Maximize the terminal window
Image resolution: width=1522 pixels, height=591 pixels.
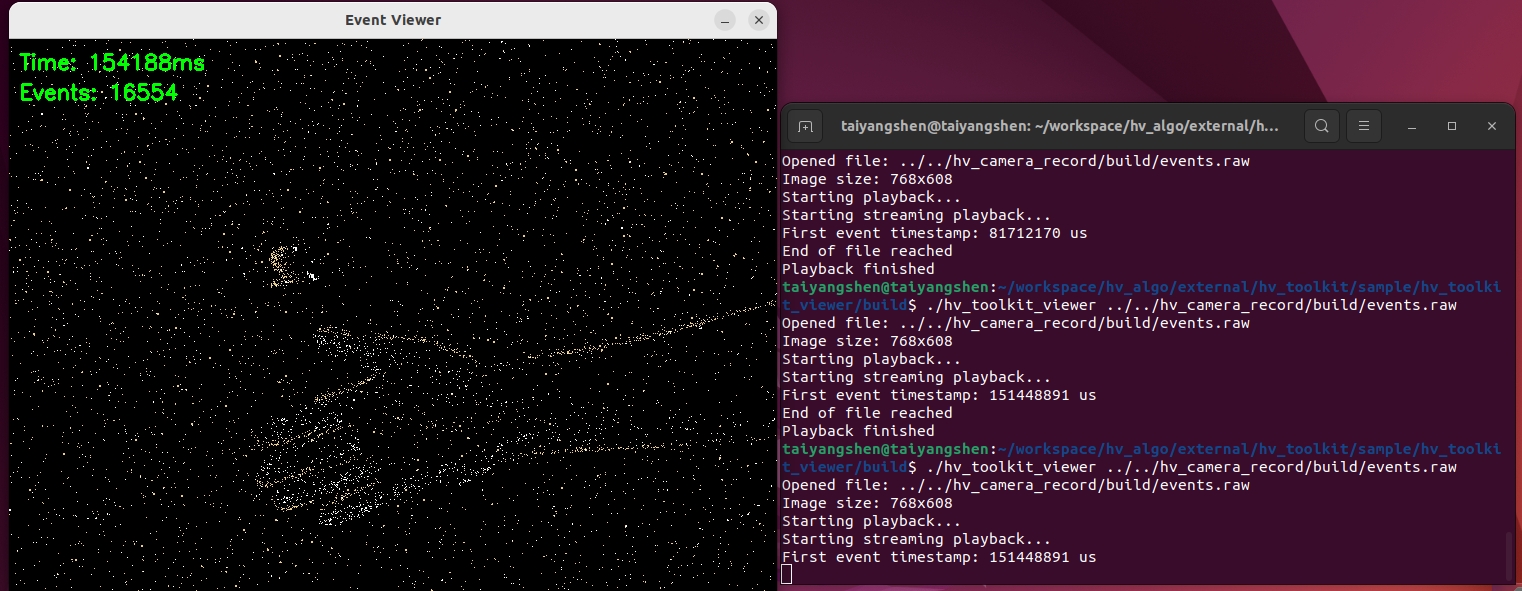[1452, 127]
